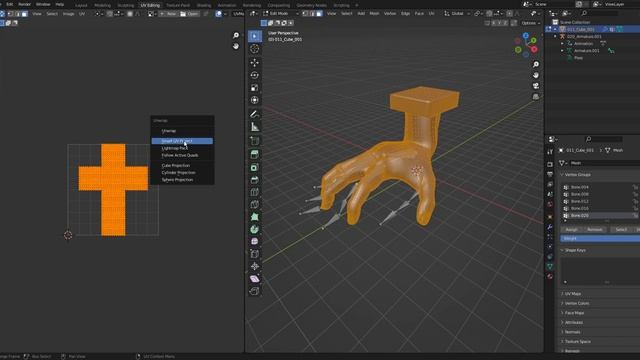The width and height of the screenshot is (640, 360).
Task: Toggle camera view icon in 3D viewport
Action: (x=536, y=86)
